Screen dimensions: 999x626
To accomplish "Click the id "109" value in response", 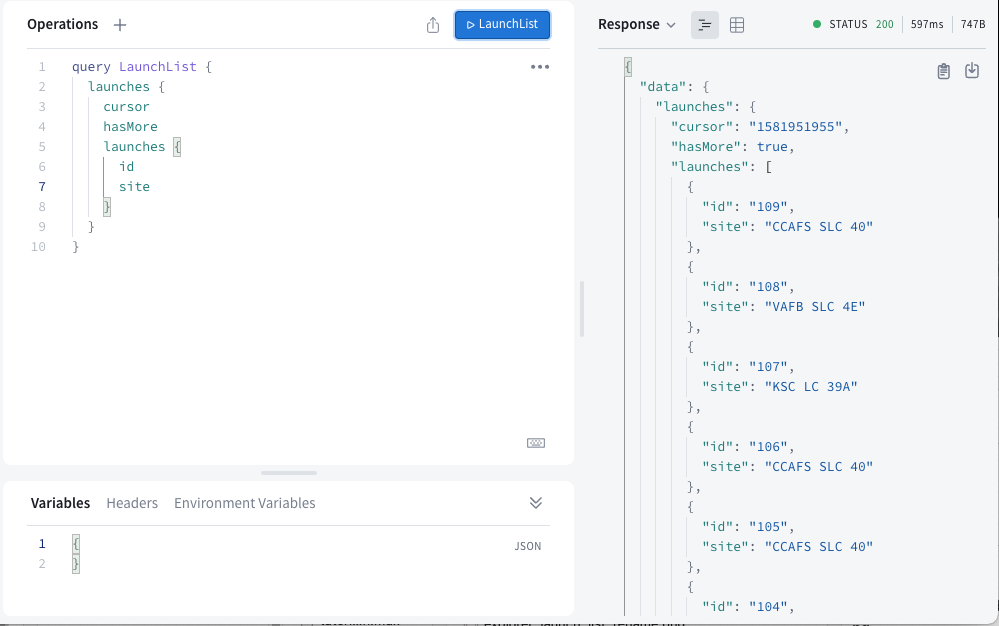I will coord(768,207).
